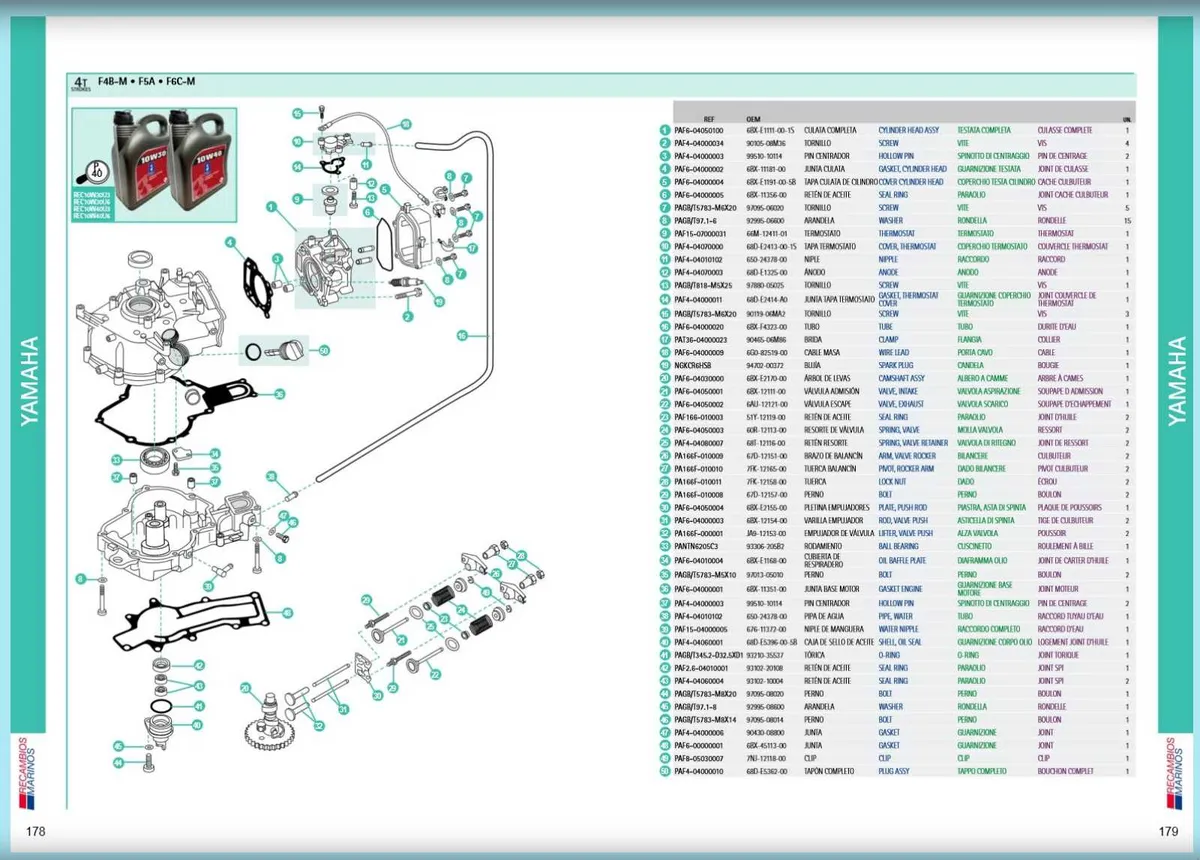Select callout 1 on the cylinder head diagram
The width and height of the screenshot is (1200, 860).
pos(270,206)
